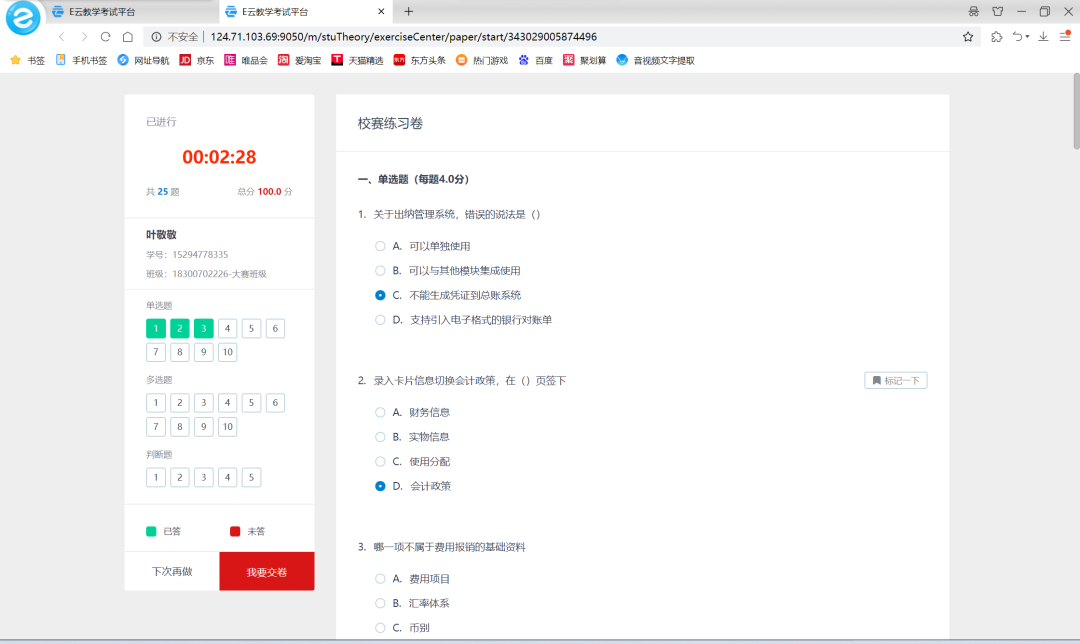The height and width of the screenshot is (644, 1080).
Task: Open the browser hamburger menu icon
Action: [1065, 36]
